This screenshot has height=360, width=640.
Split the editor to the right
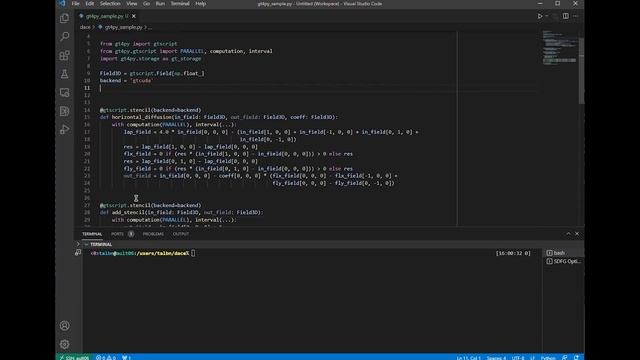coord(566,16)
